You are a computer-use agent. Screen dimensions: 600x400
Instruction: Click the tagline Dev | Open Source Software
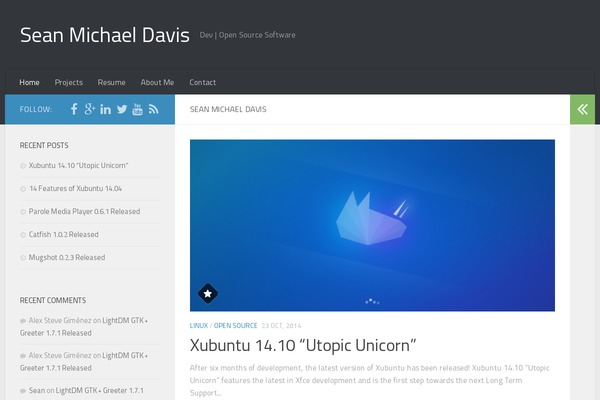(x=248, y=35)
